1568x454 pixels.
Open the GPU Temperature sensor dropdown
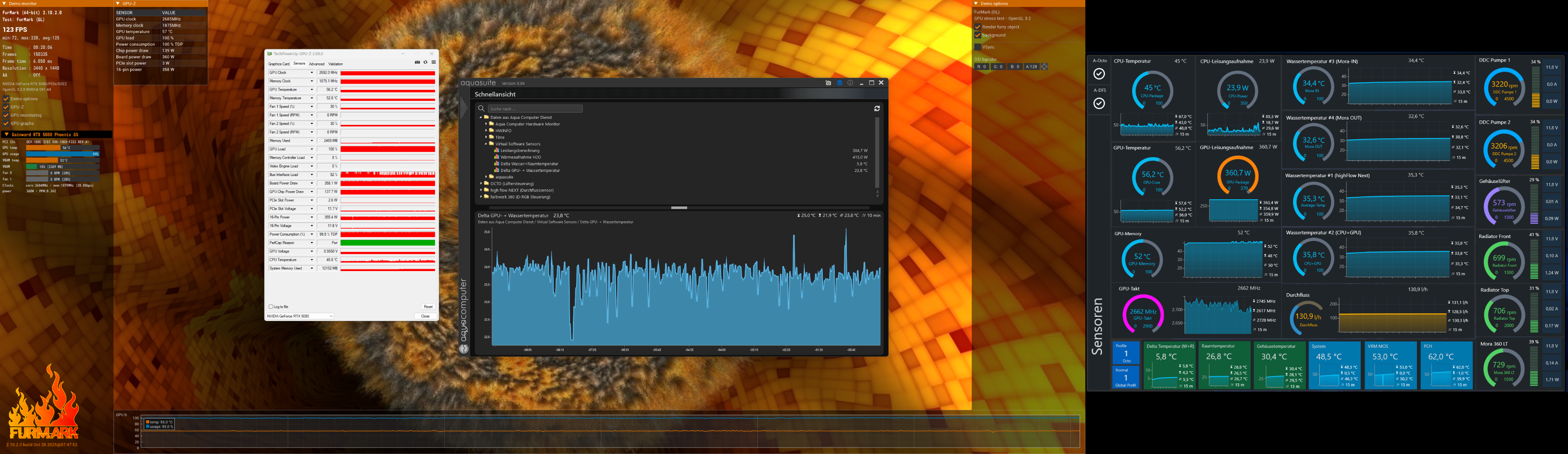coord(312,89)
